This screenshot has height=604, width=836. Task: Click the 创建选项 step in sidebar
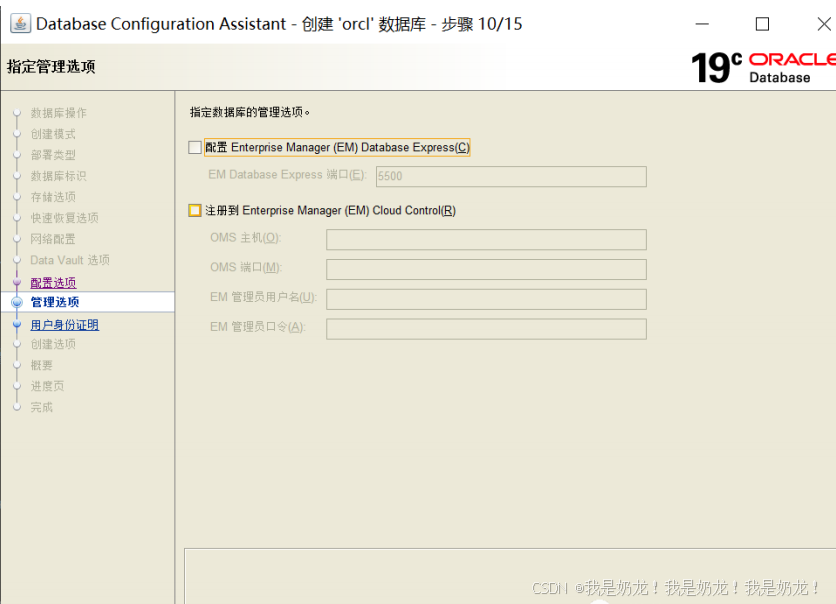click(53, 344)
